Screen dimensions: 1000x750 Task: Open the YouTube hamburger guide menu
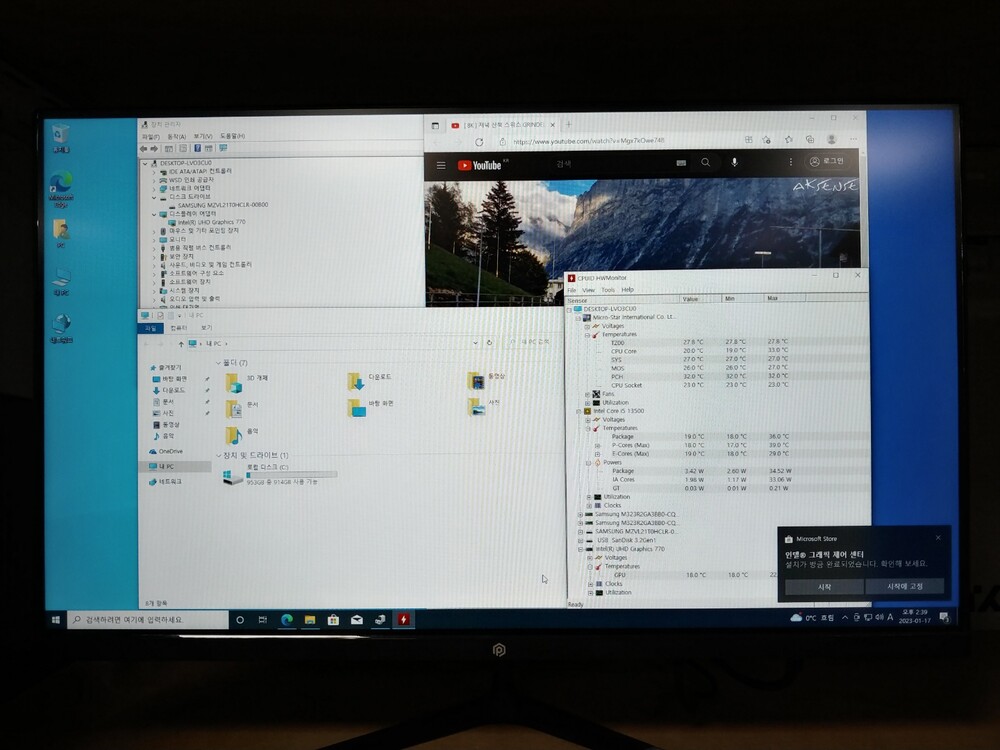pyautogui.click(x=441, y=165)
